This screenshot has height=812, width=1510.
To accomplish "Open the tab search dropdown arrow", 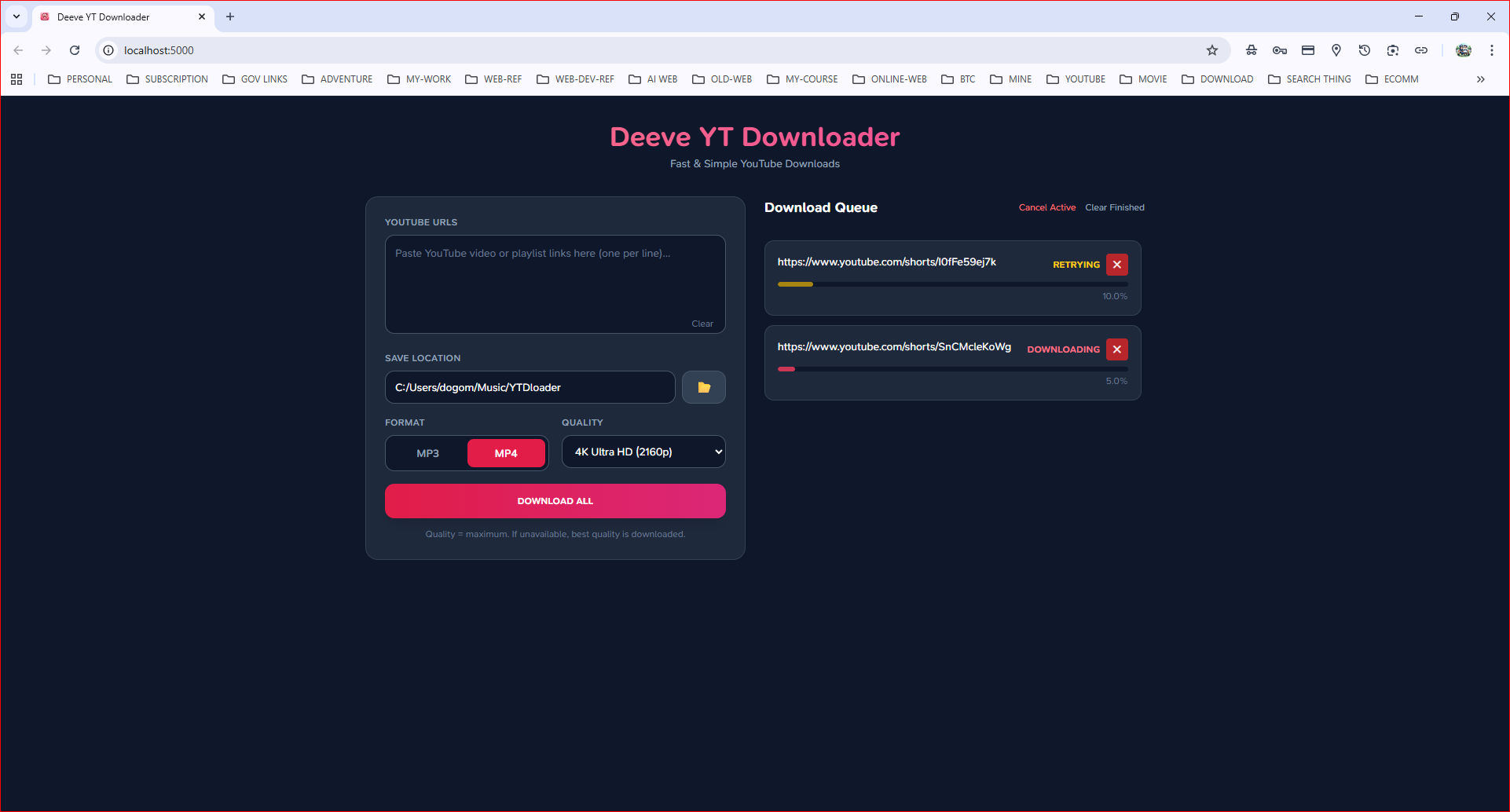I will pos(16,16).
